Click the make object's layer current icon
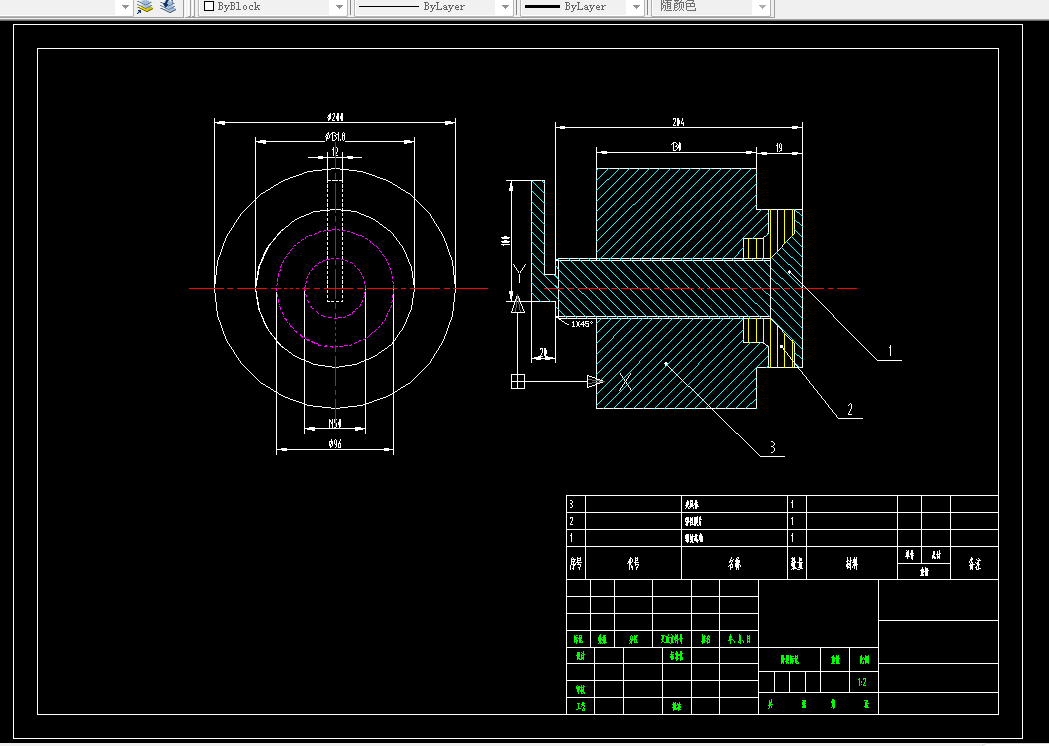This screenshot has height=746, width=1049. tap(145, 7)
